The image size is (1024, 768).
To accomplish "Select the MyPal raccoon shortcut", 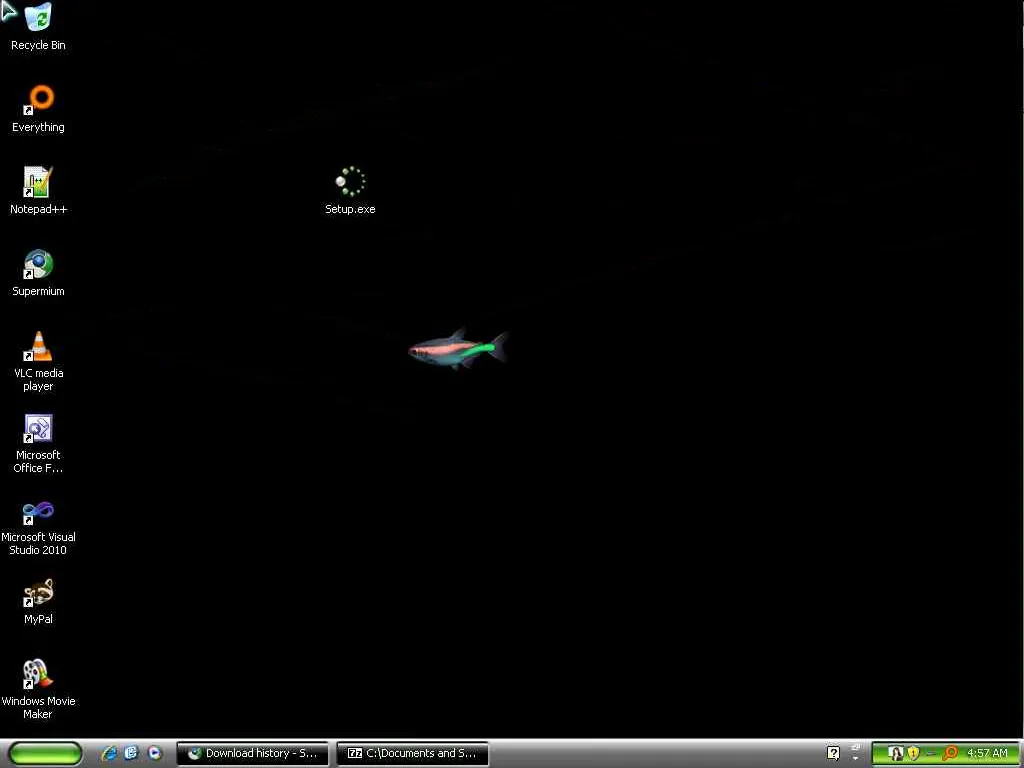I will pos(38,601).
